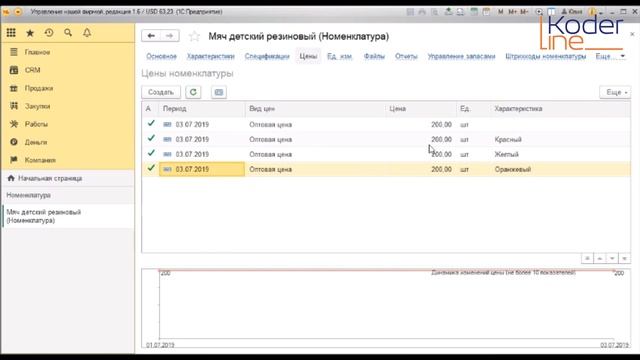Click checkmark in first price row
The image size is (640, 360).
pos(151,123)
